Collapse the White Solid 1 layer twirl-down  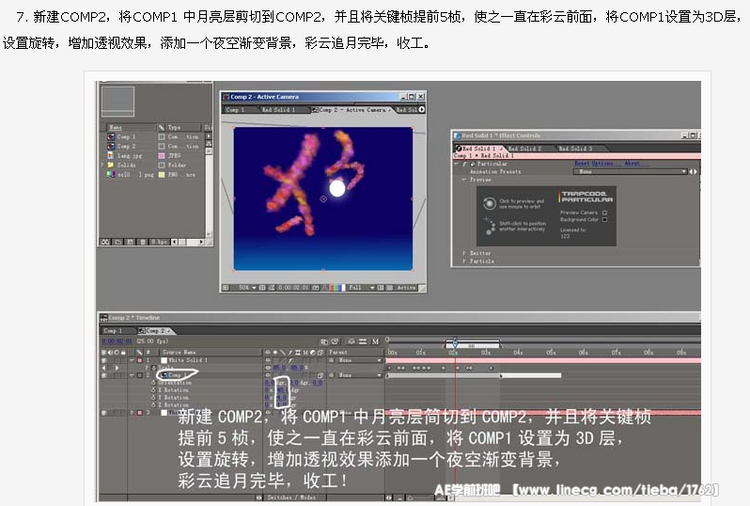point(132,360)
